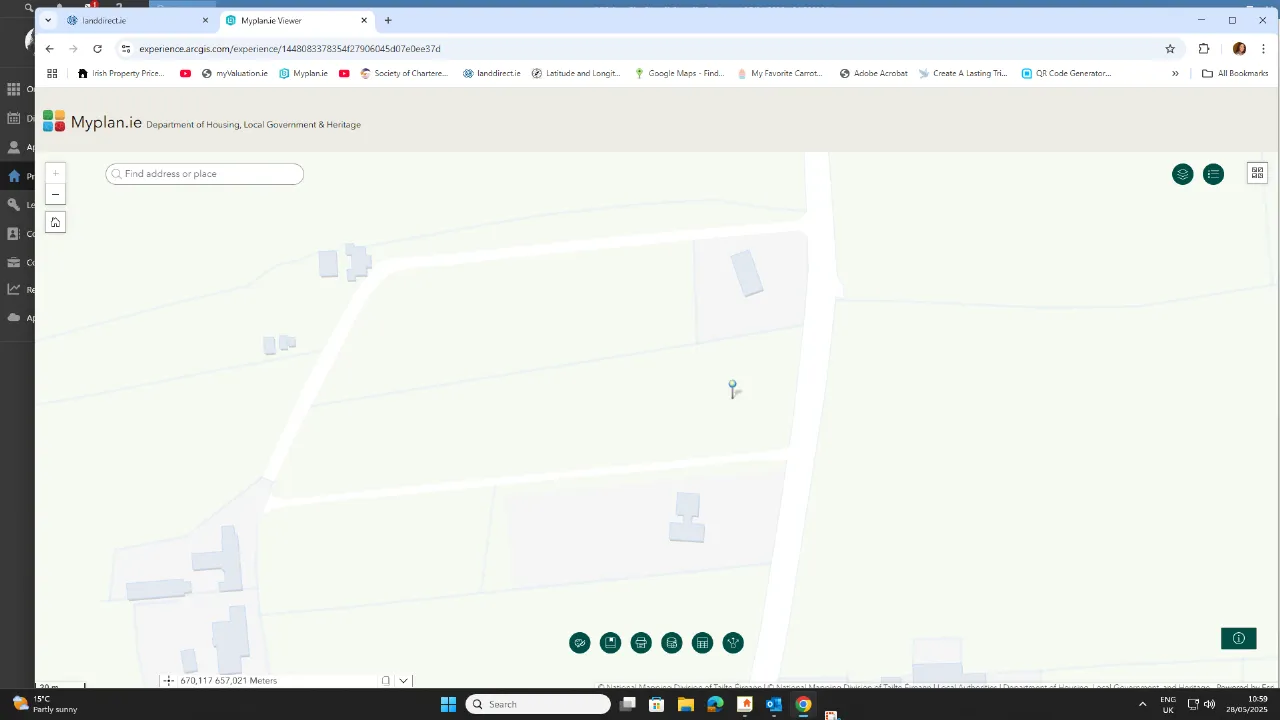Open the Layers widget on the map
This screenshot has width=1280, height=720.
pos(1182,174)
